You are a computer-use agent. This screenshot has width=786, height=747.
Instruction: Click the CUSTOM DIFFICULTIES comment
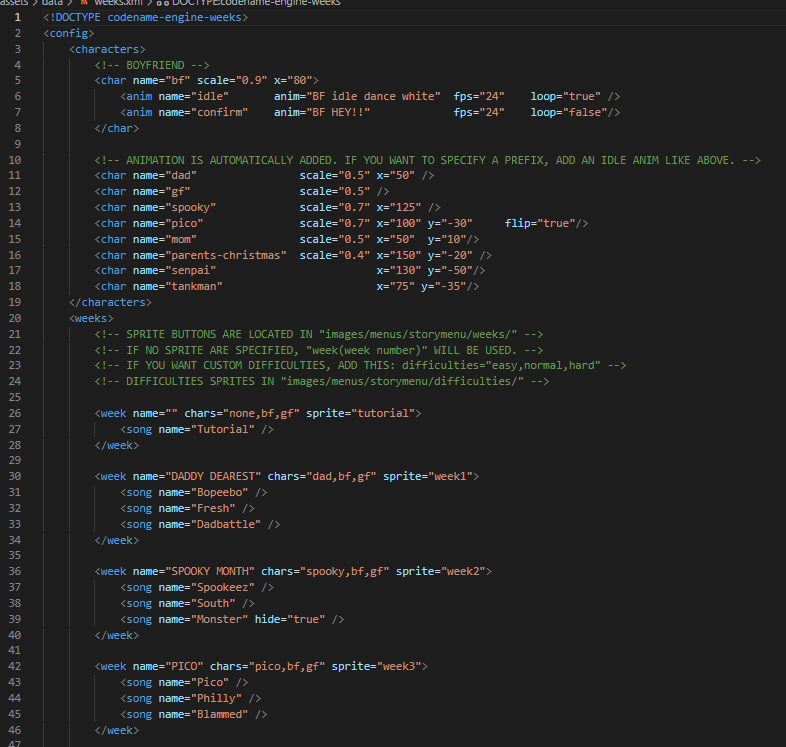point(360,365)
